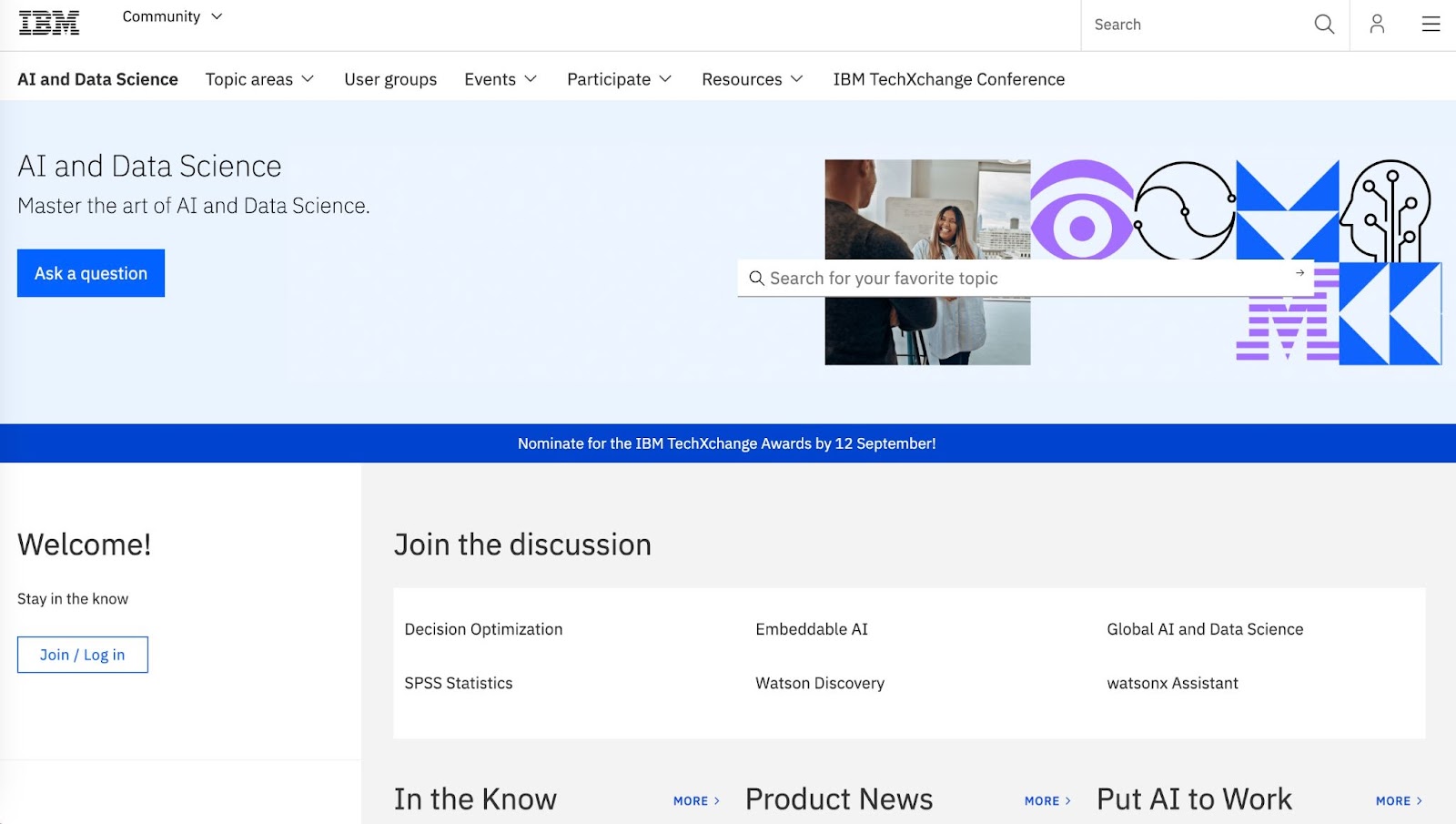Click AI and Data Science nav title

click(x=97, y=79)
